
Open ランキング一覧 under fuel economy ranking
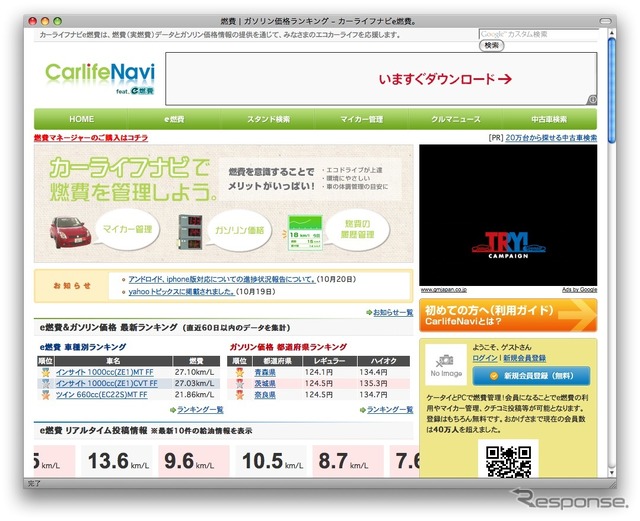[200, 410]
